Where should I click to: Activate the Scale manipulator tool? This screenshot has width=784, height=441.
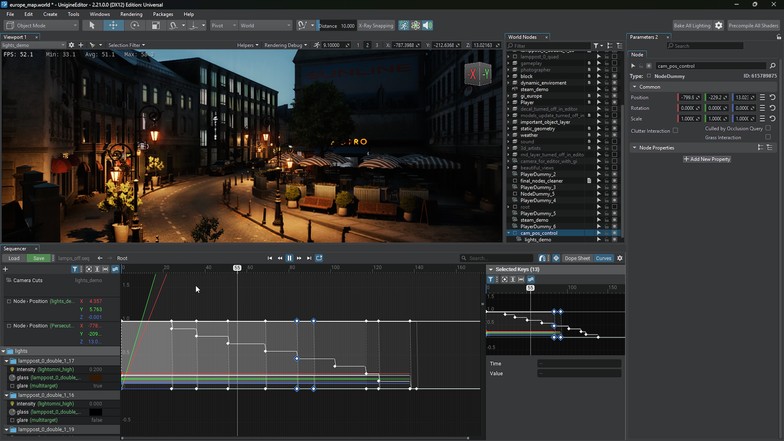156,26
